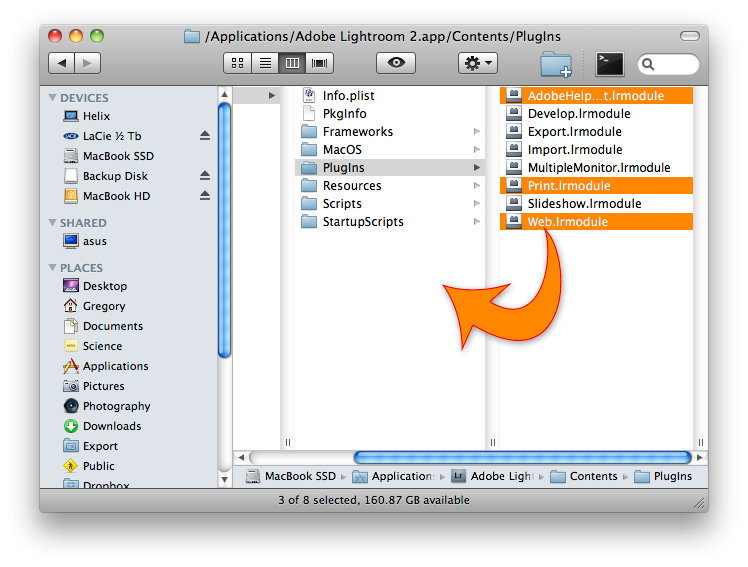This screenshot has height=567, width=748.
Task: Jump to Applications in path bar
Action: pyautogui.click(x=394, y=476)
